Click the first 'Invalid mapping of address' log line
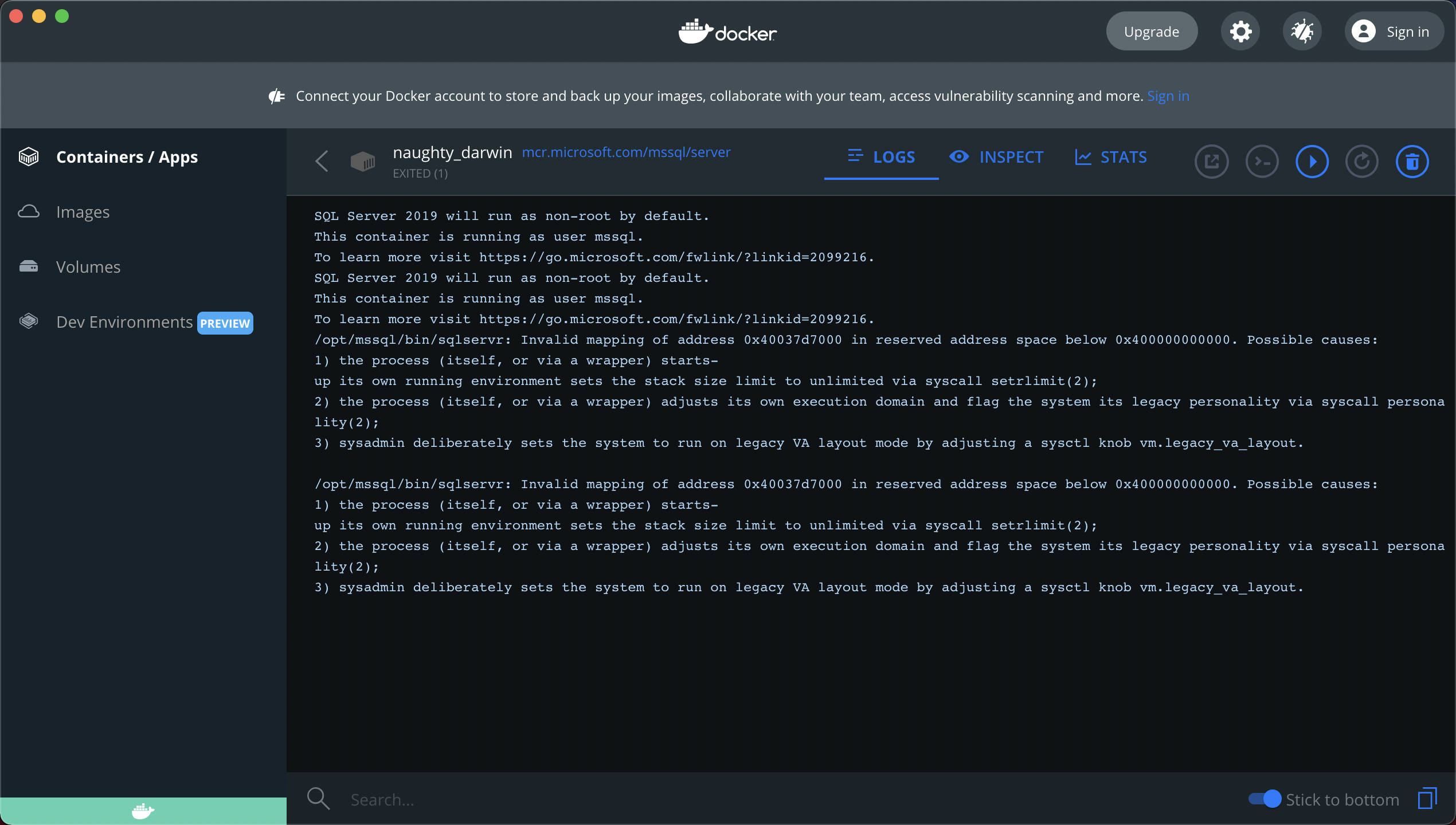Viewport: 1456px width, 825px height. (x=846, y=340)
